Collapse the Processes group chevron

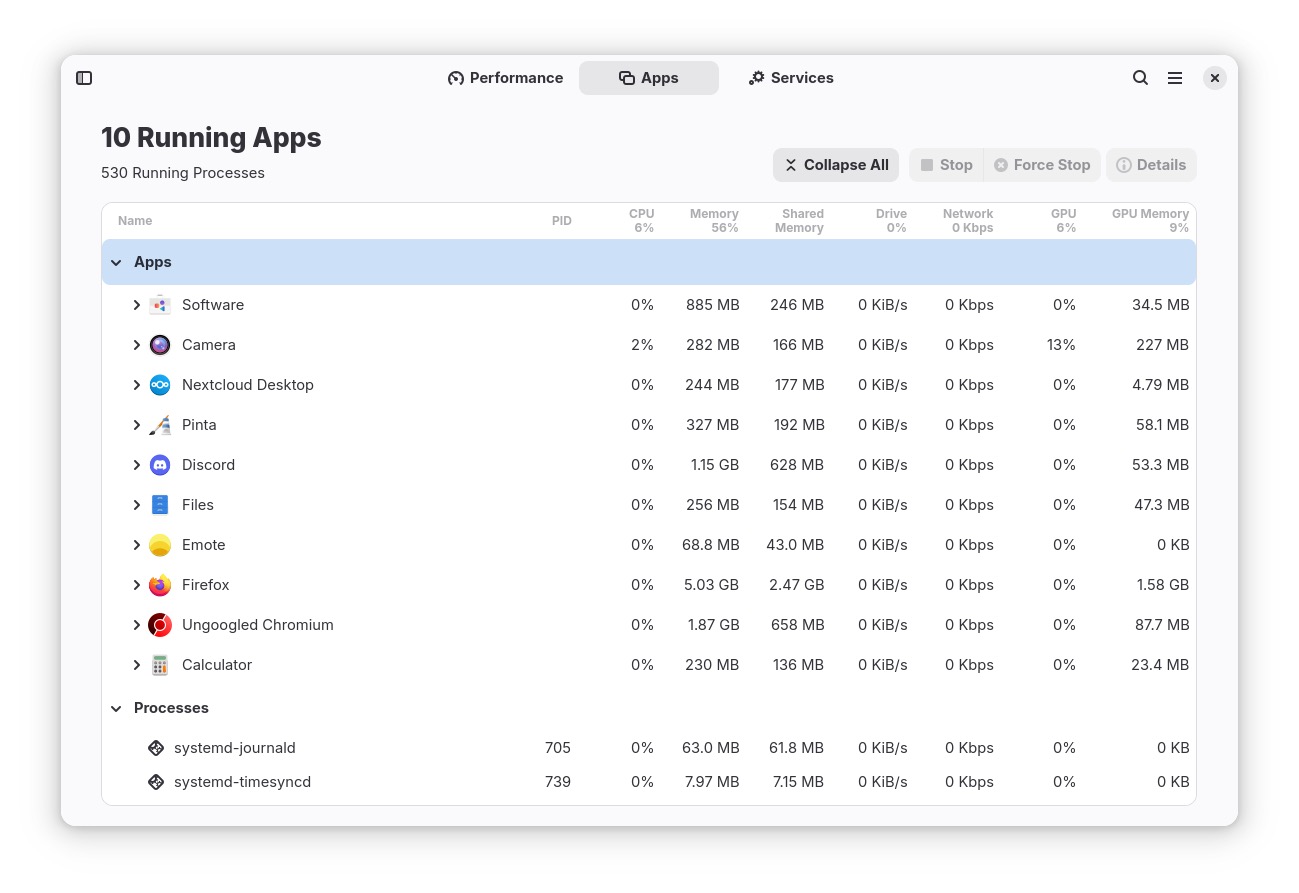pos(116,708)
